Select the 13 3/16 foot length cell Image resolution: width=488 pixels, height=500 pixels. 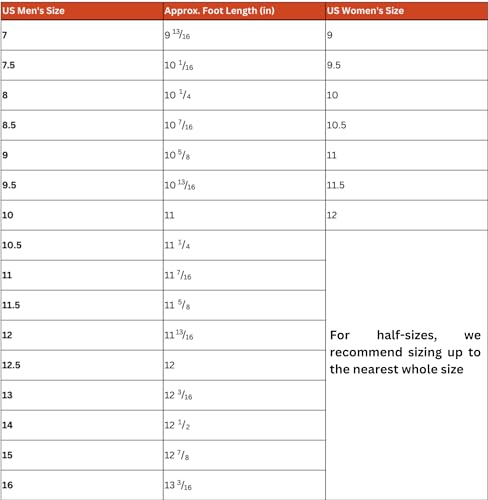point(244,485)
